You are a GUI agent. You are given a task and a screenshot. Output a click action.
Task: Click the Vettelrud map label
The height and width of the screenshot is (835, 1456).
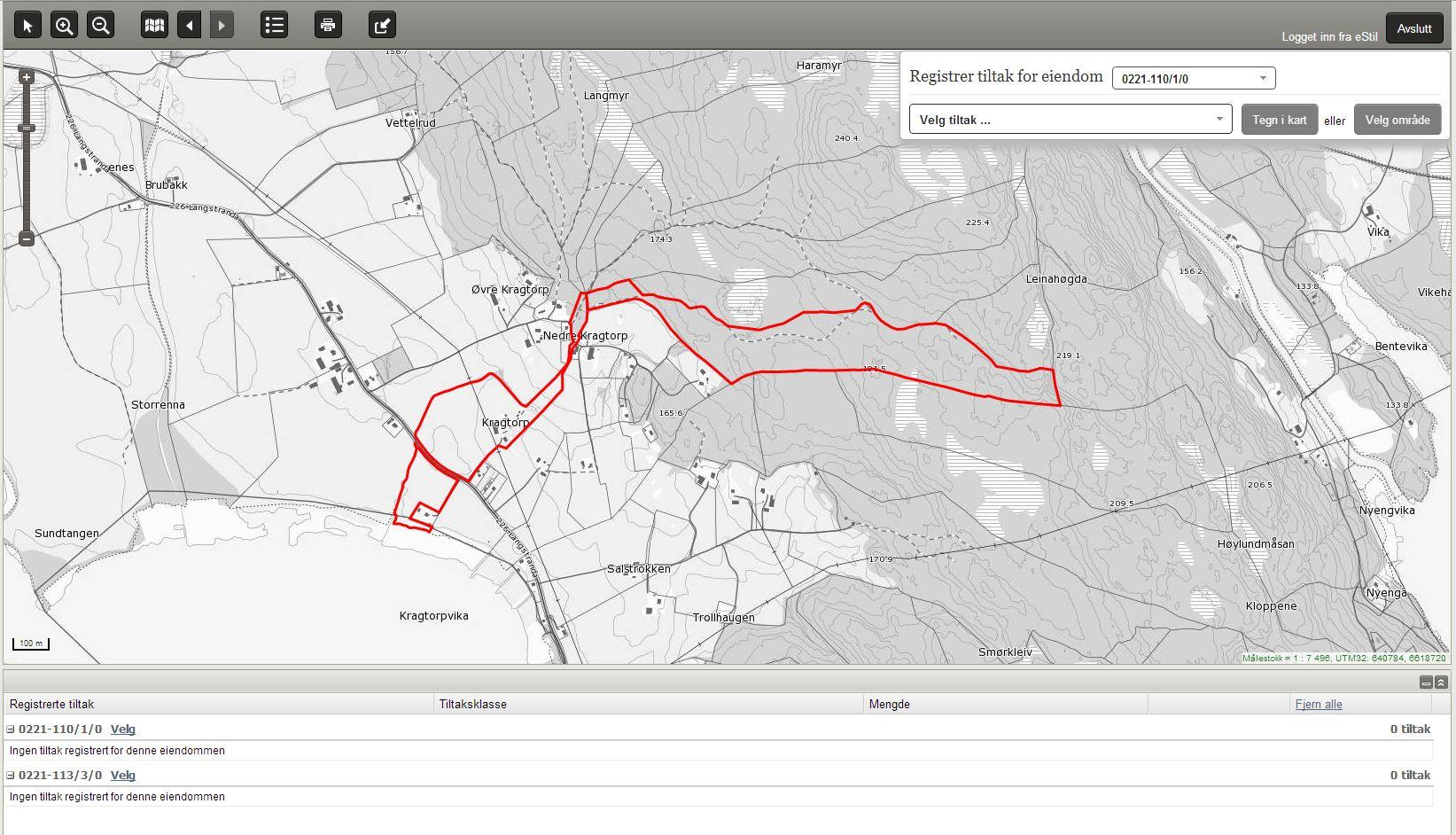coord(410,122)
